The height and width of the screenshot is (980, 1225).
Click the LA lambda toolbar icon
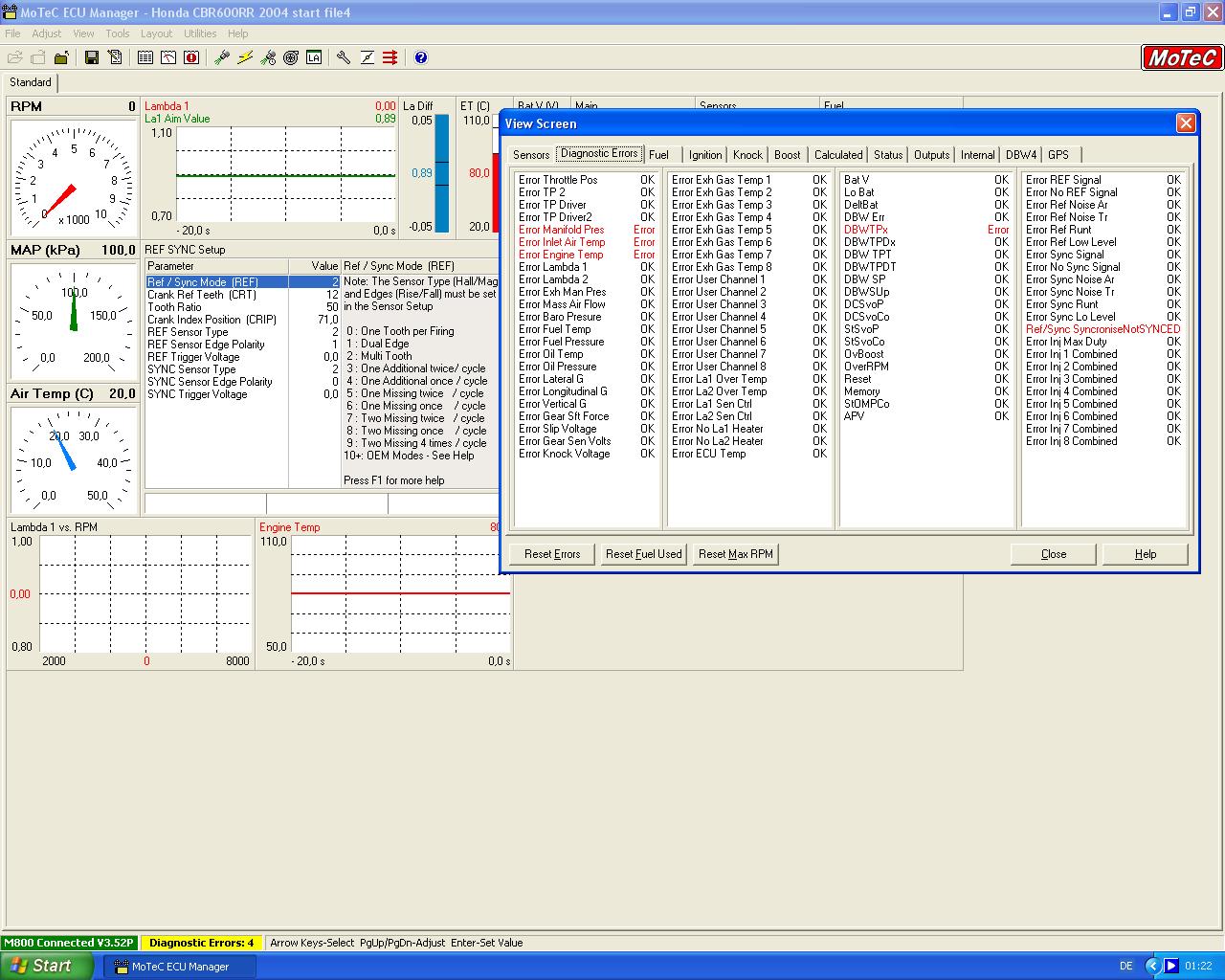[314, 57]
